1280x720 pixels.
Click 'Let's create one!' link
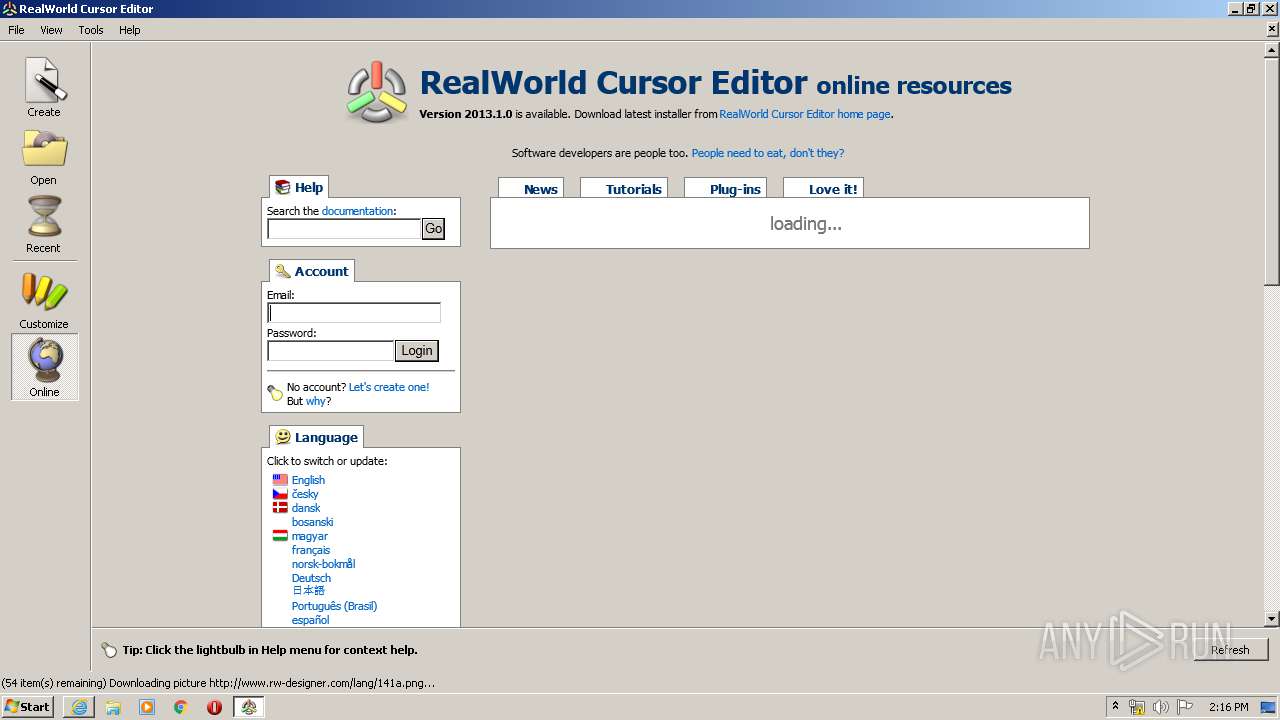point(389,387)
